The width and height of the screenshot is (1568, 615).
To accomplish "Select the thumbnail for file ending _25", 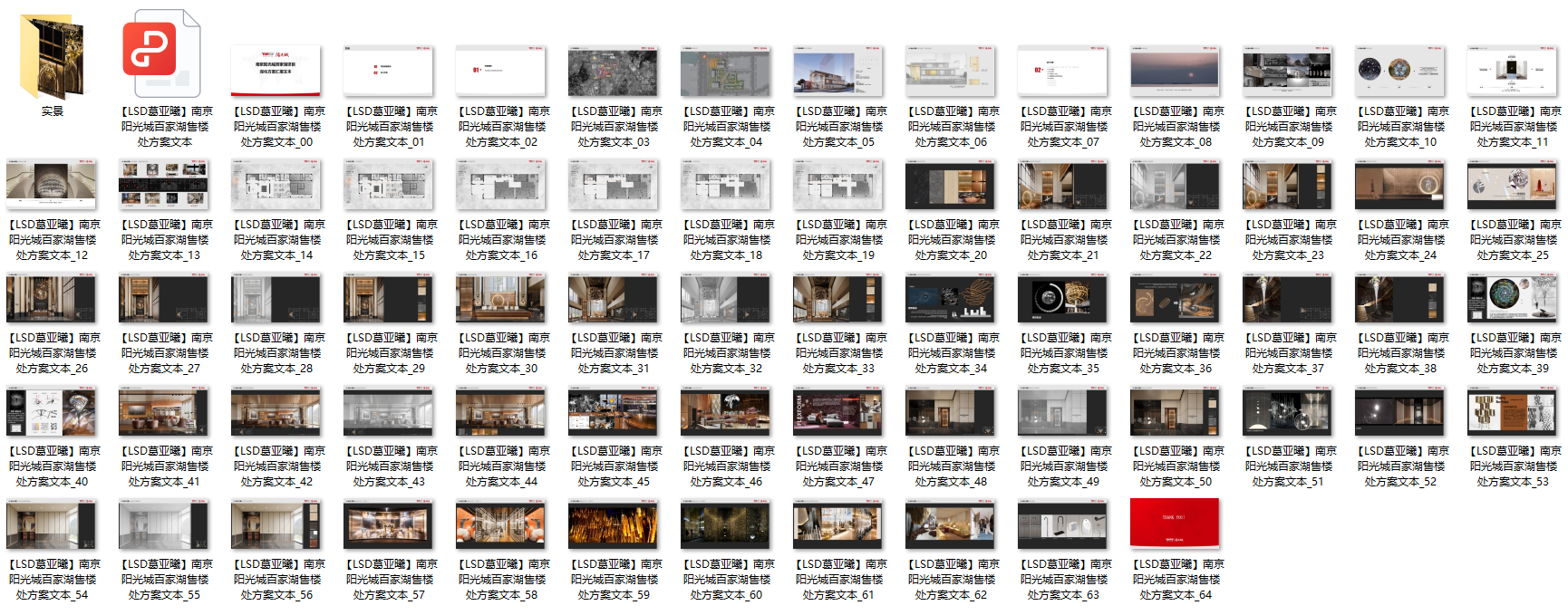I will coord(1512,185).
